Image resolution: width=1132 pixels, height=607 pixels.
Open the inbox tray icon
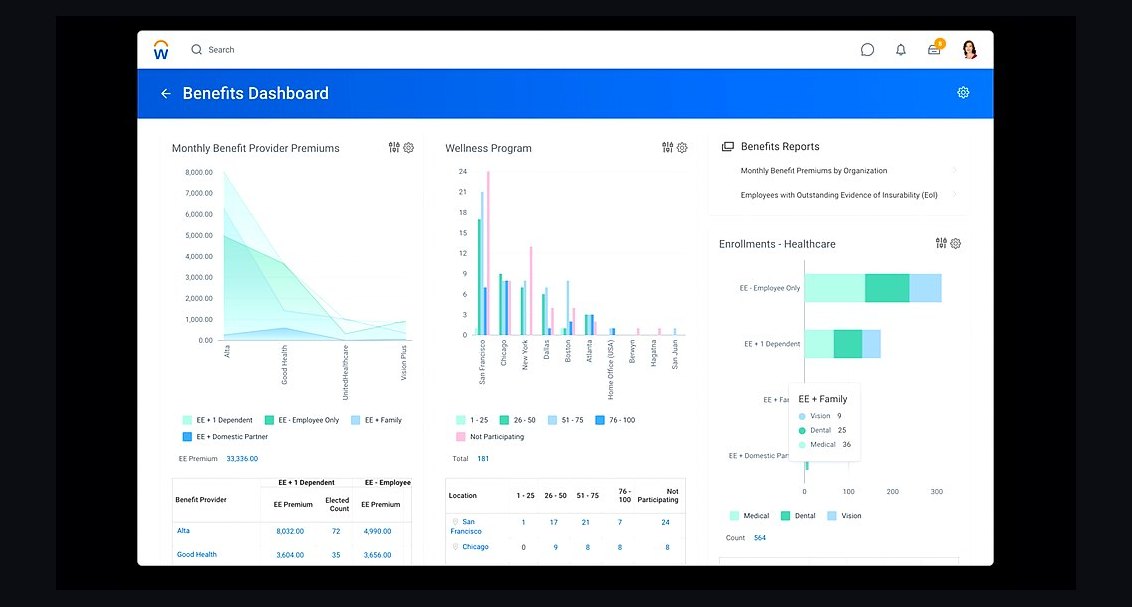click(x=934, y=50)
